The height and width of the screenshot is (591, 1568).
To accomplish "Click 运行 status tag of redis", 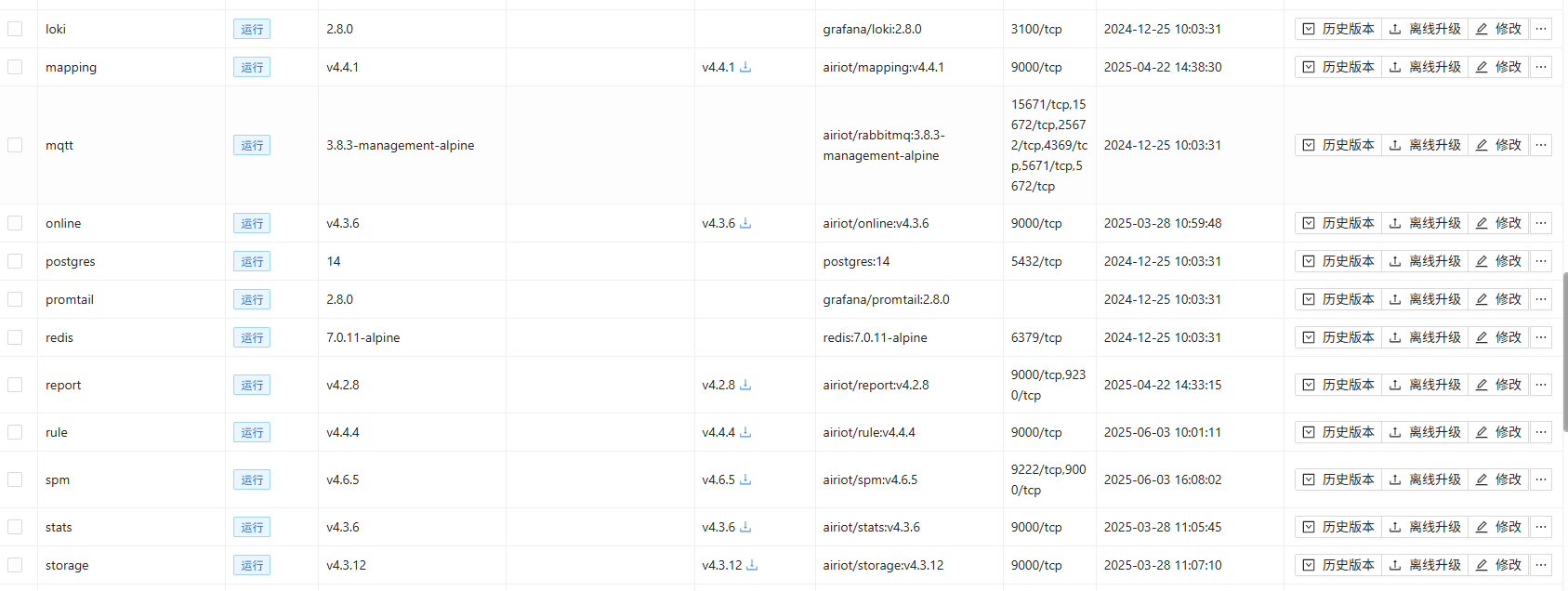I will (252, 337).
